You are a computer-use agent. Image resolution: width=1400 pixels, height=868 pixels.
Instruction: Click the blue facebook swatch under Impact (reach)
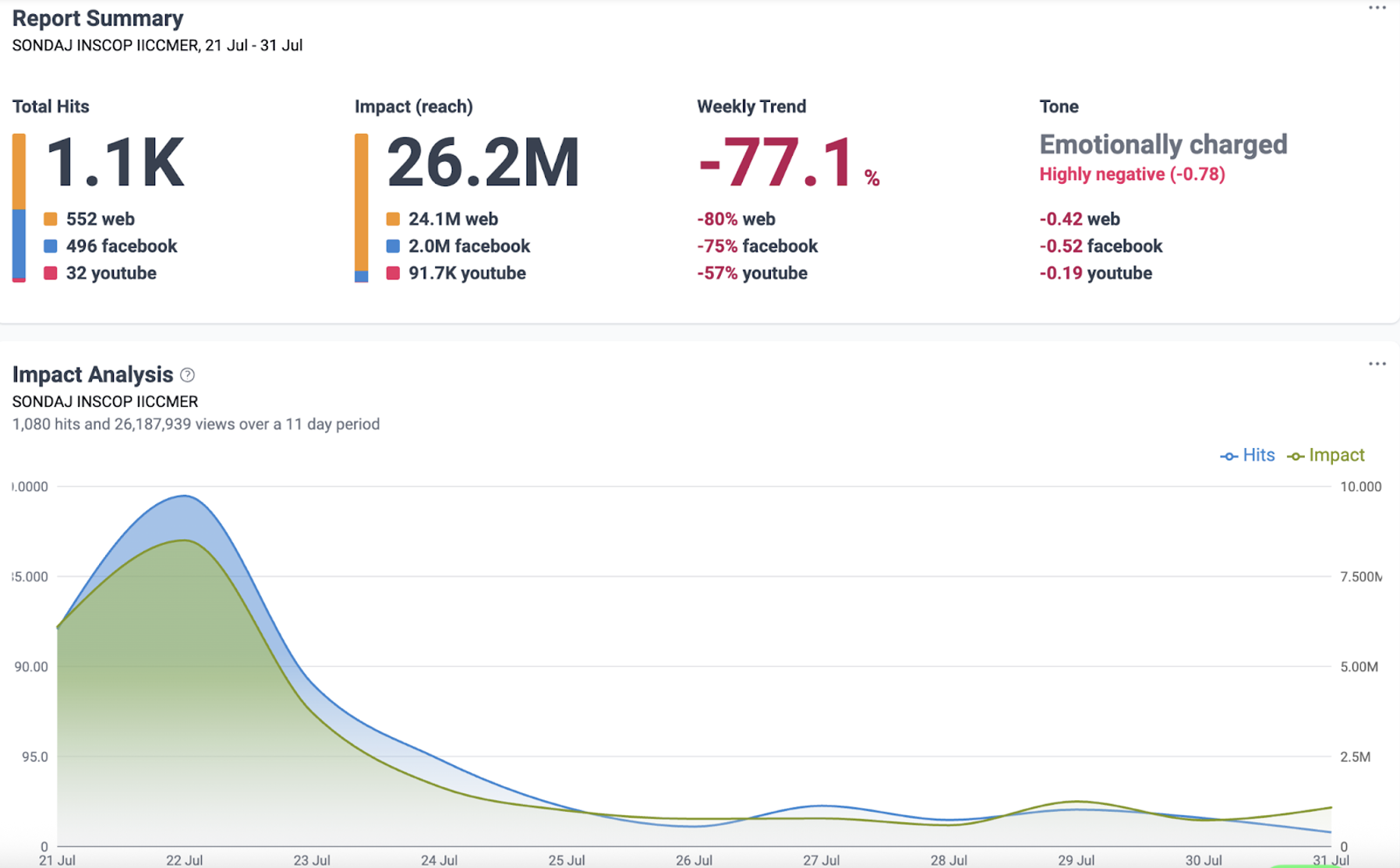393,246
